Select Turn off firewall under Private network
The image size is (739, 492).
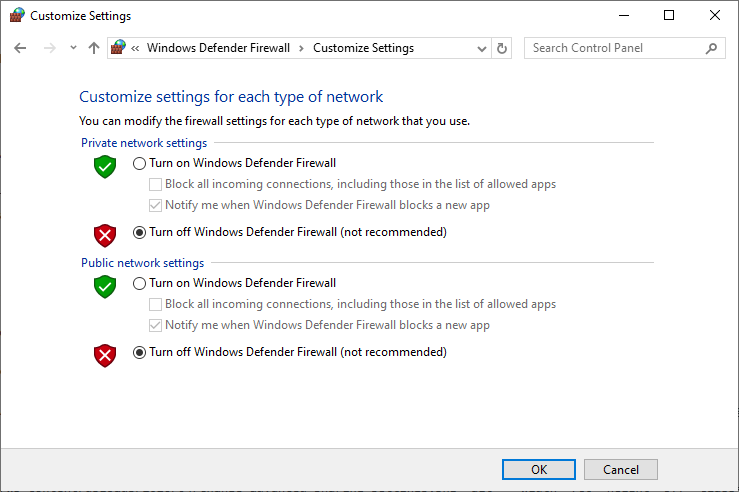(140, 232)
